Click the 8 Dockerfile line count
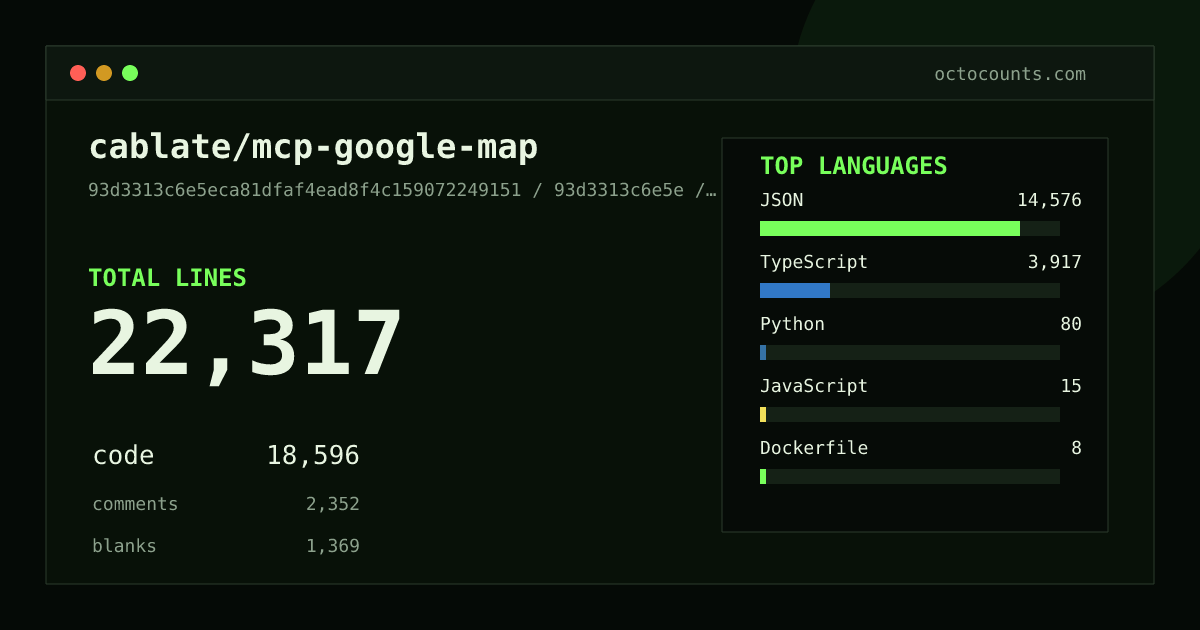 [x=1076, y=448]
